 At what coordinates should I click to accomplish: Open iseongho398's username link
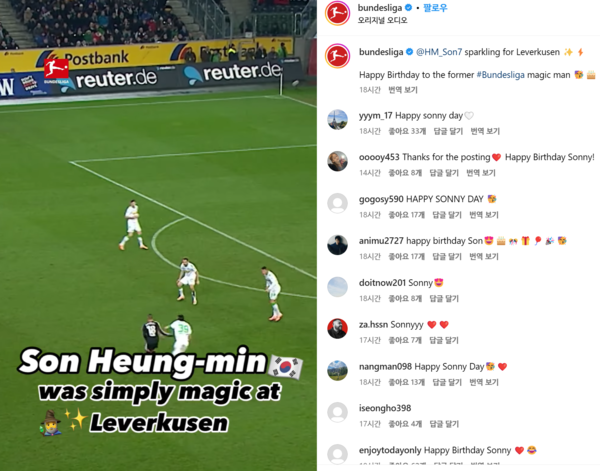click(x=385, y=408)
